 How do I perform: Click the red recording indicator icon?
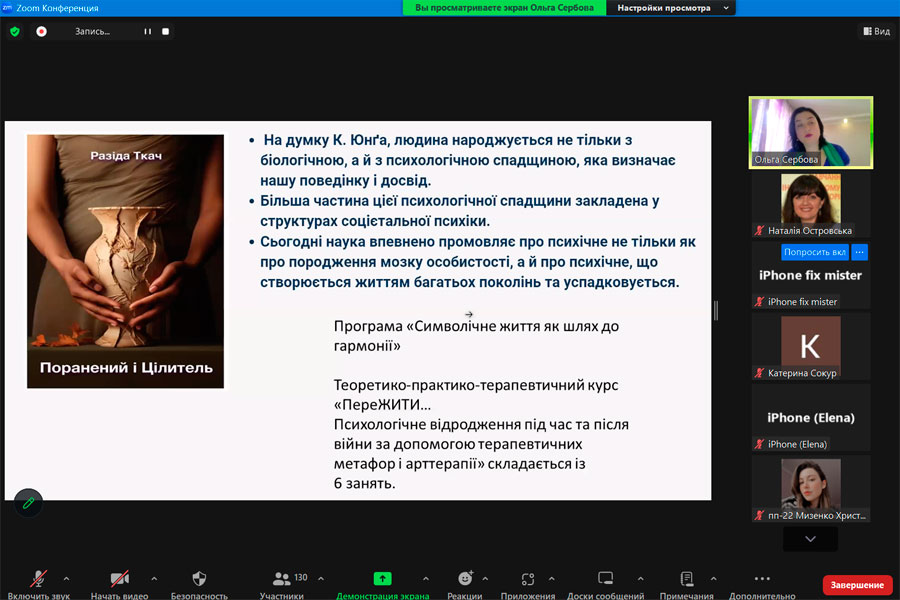point(41,32)
